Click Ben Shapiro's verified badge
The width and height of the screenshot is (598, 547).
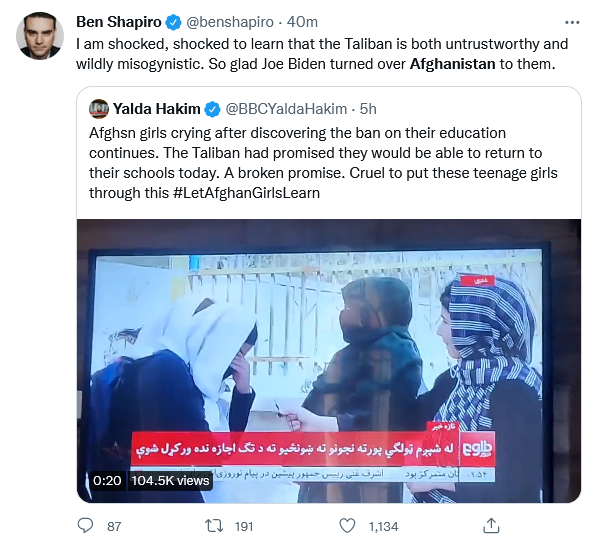(174, 22)
